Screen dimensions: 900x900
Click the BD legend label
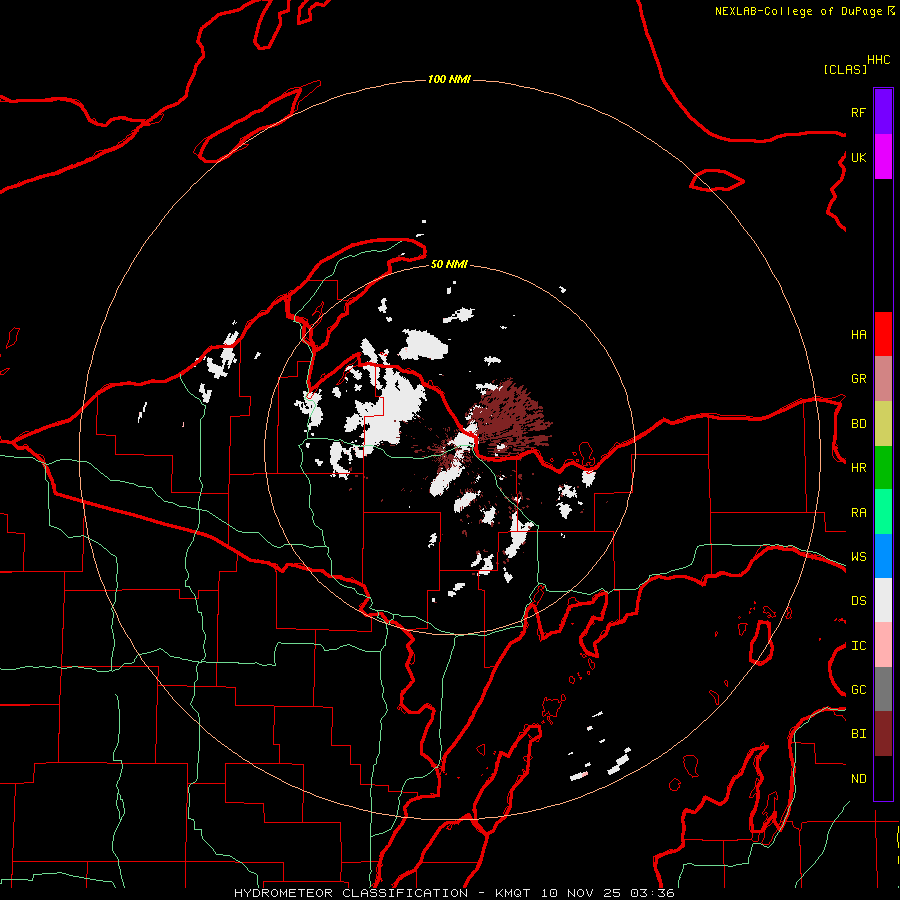pyautogui.click(x=858, y=424)
